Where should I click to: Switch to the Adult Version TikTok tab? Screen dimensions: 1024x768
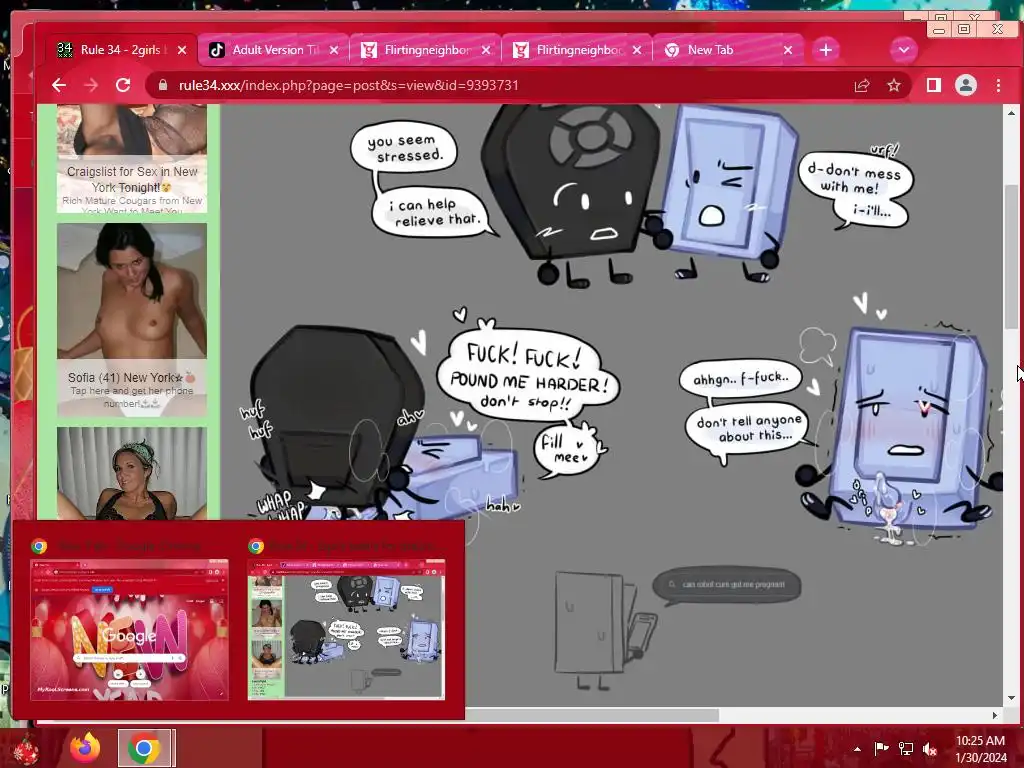pos(274,50)
